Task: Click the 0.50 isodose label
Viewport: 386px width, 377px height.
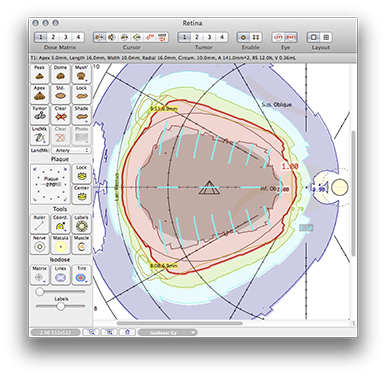Action: tap(306, 228)
